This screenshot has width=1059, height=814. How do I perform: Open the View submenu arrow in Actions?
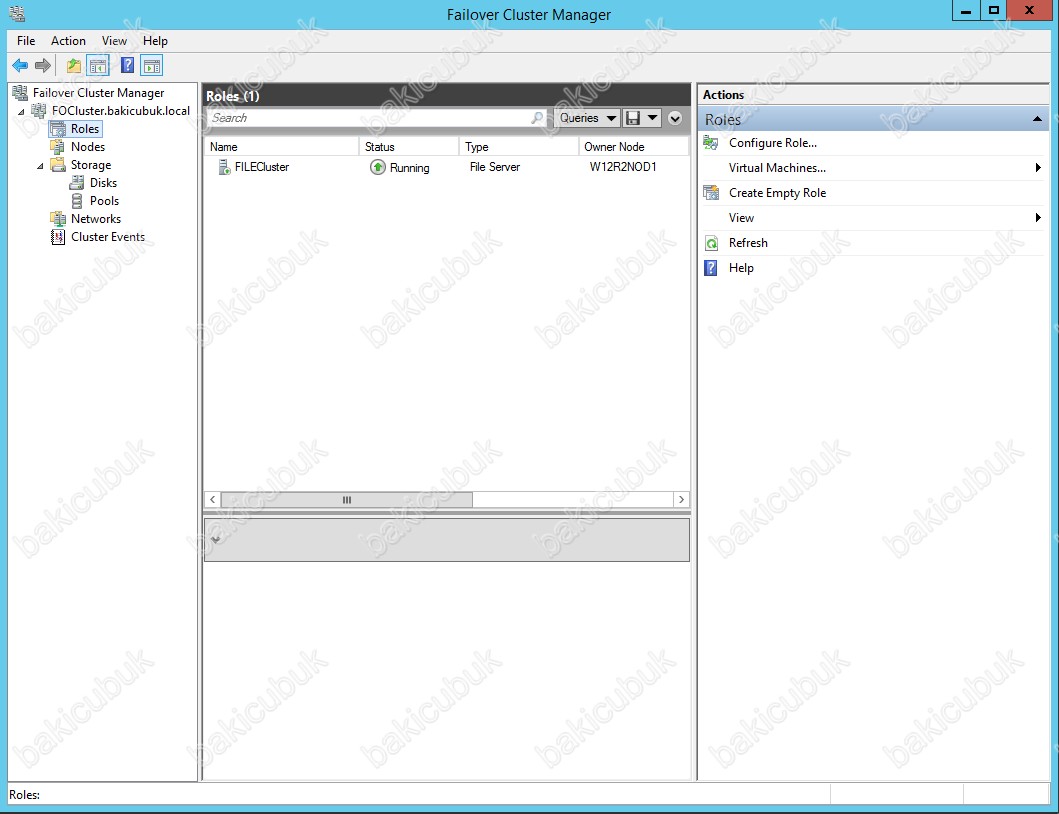click(1038, 218)
